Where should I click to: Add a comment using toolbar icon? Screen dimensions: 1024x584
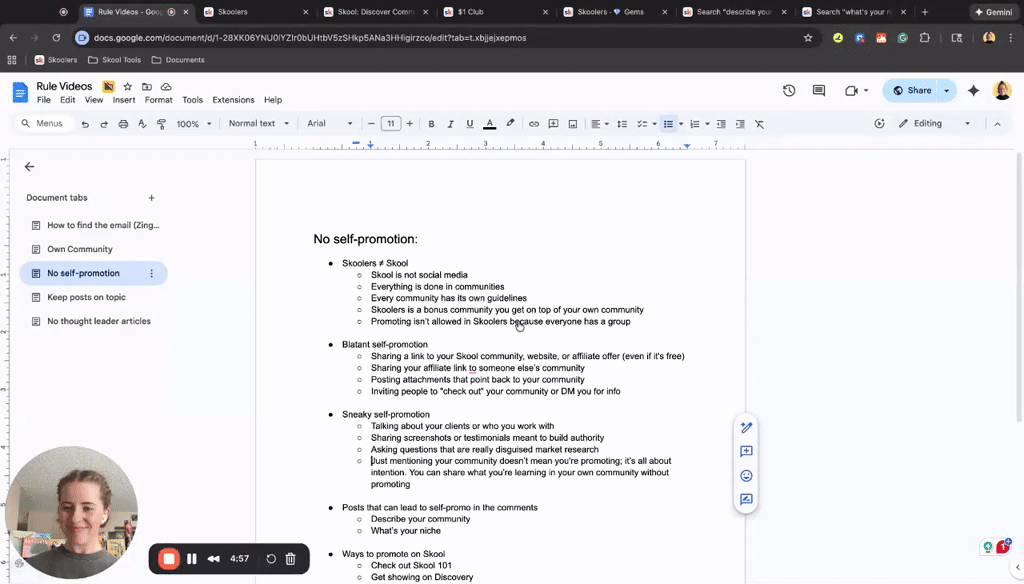tap(553, 123)
